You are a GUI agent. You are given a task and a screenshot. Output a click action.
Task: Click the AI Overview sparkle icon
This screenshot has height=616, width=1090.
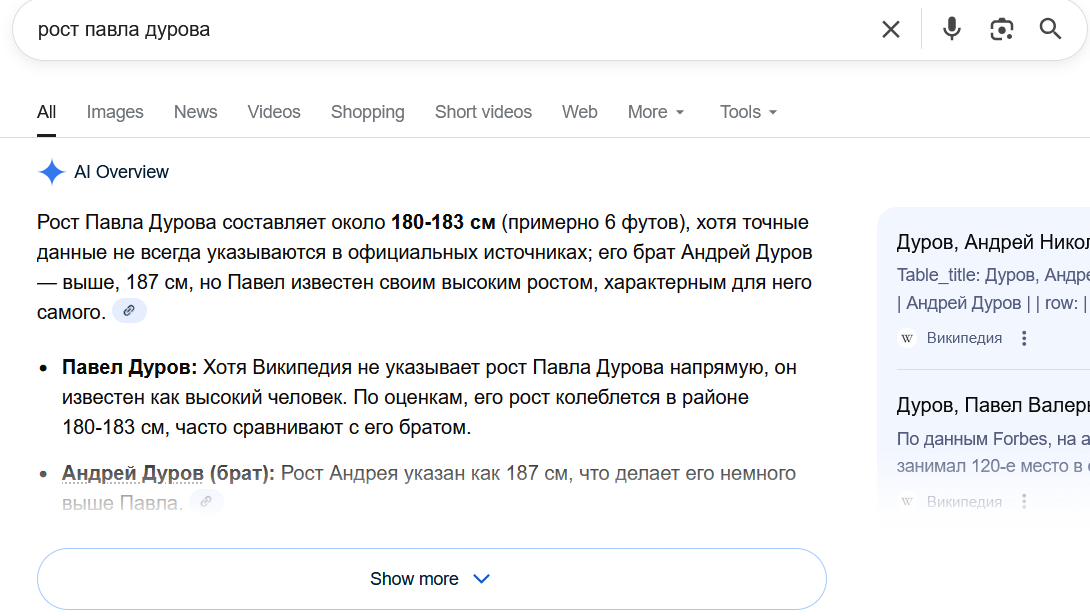click(x=51, y=172)
